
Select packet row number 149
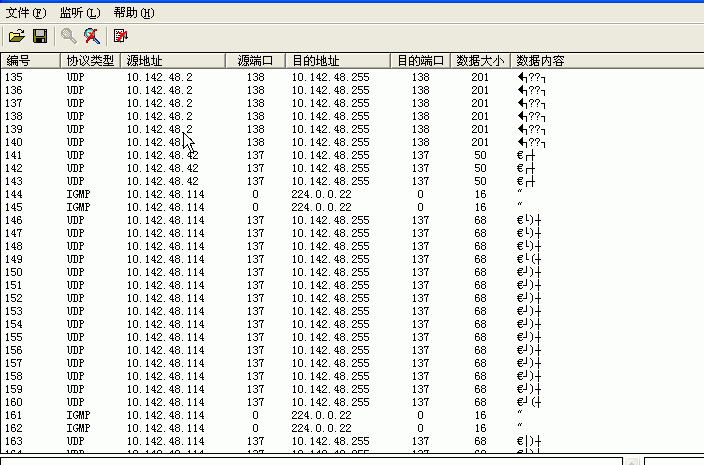tap(352, 259)
